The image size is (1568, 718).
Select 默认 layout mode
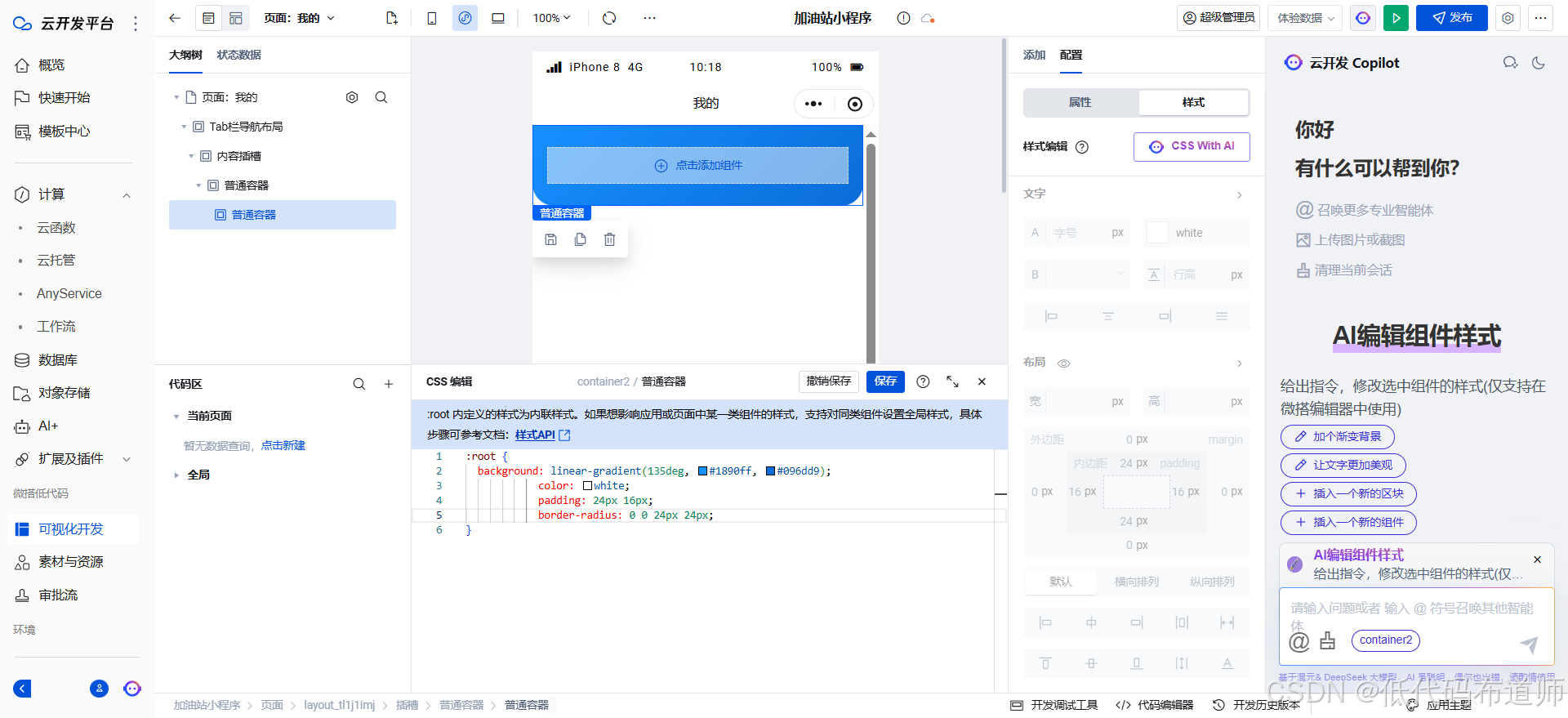1061,582
